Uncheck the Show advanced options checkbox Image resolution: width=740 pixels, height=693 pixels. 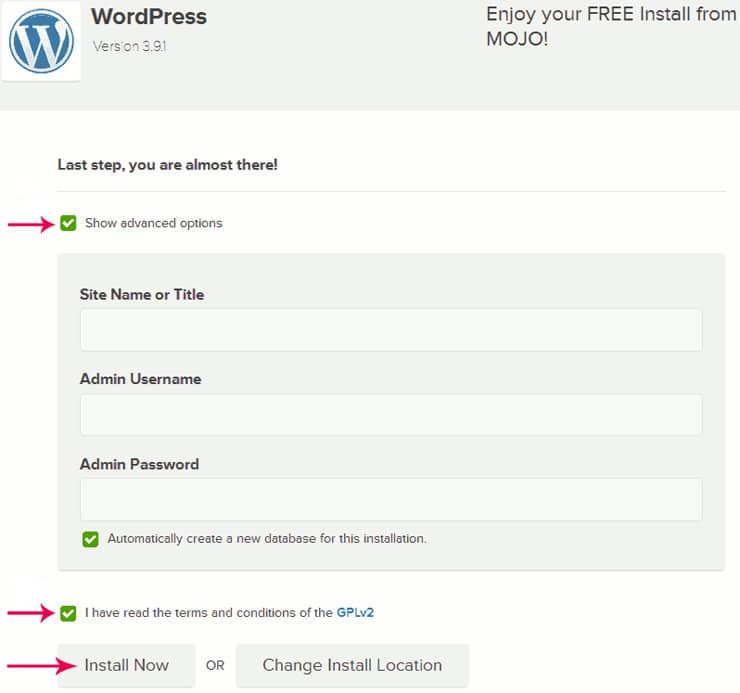[68, 223]
